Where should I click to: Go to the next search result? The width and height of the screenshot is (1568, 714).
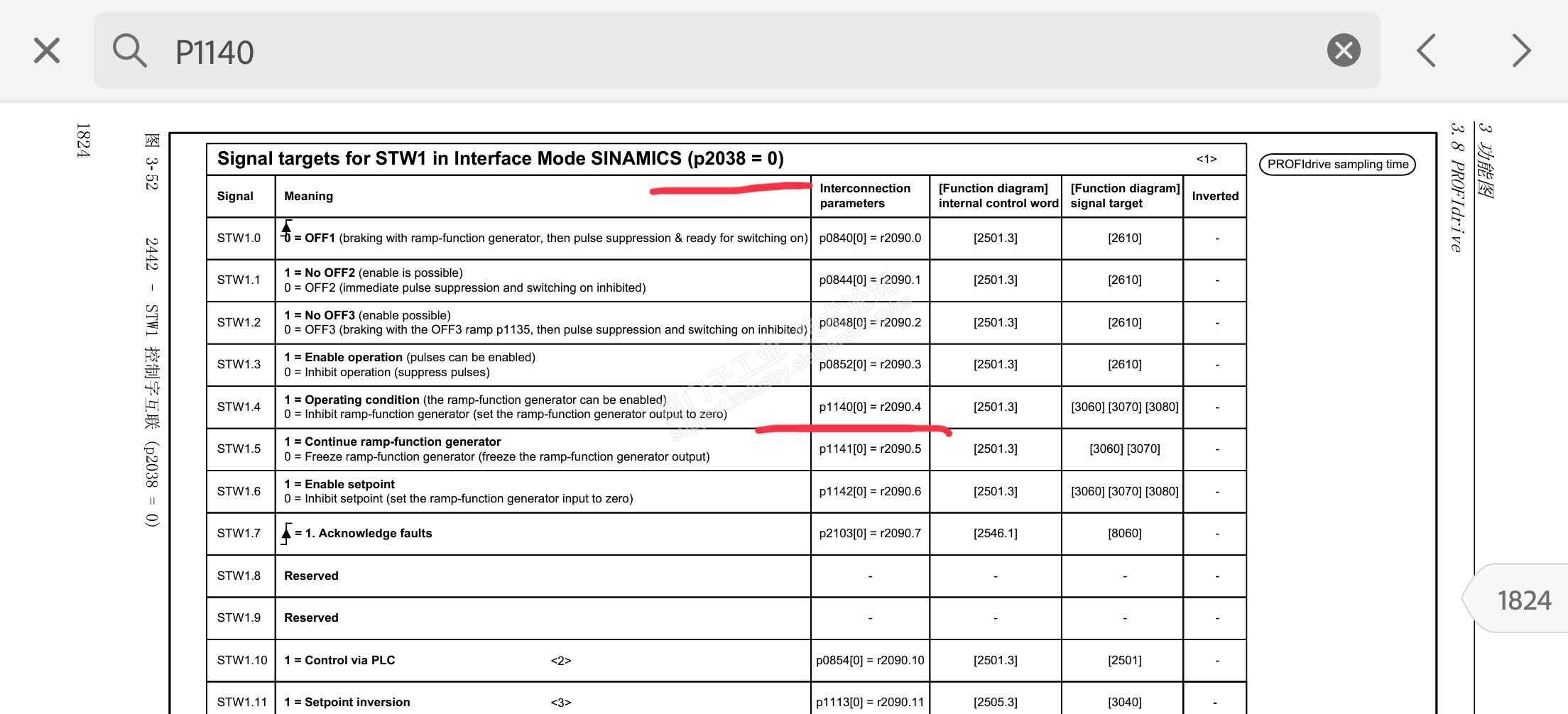click(1521, 51)
